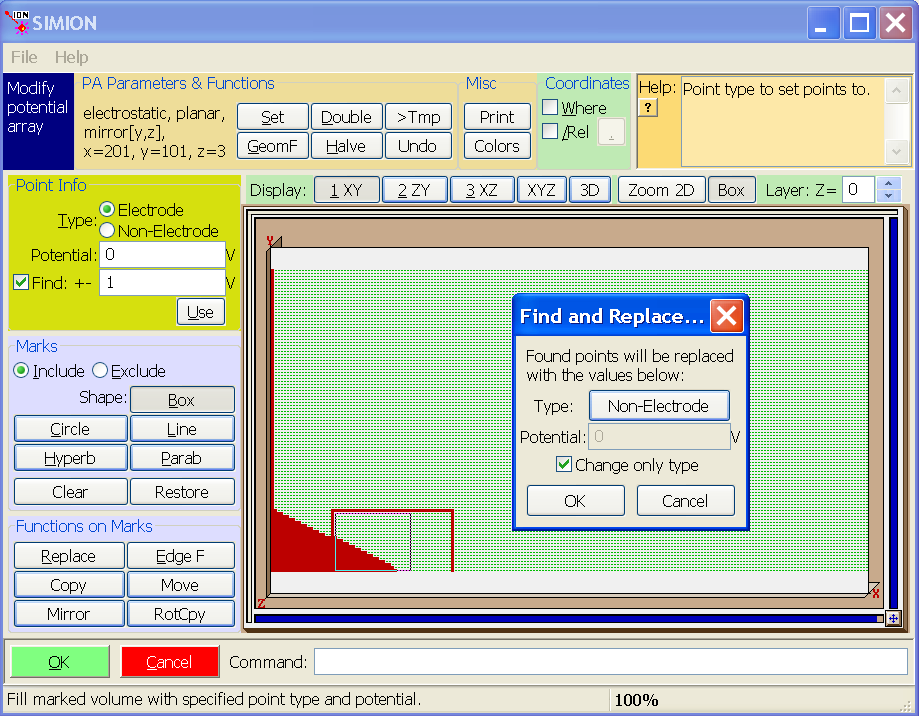Click the Move function button
Viewport: 919px width, 716px height.
point(181,584)
